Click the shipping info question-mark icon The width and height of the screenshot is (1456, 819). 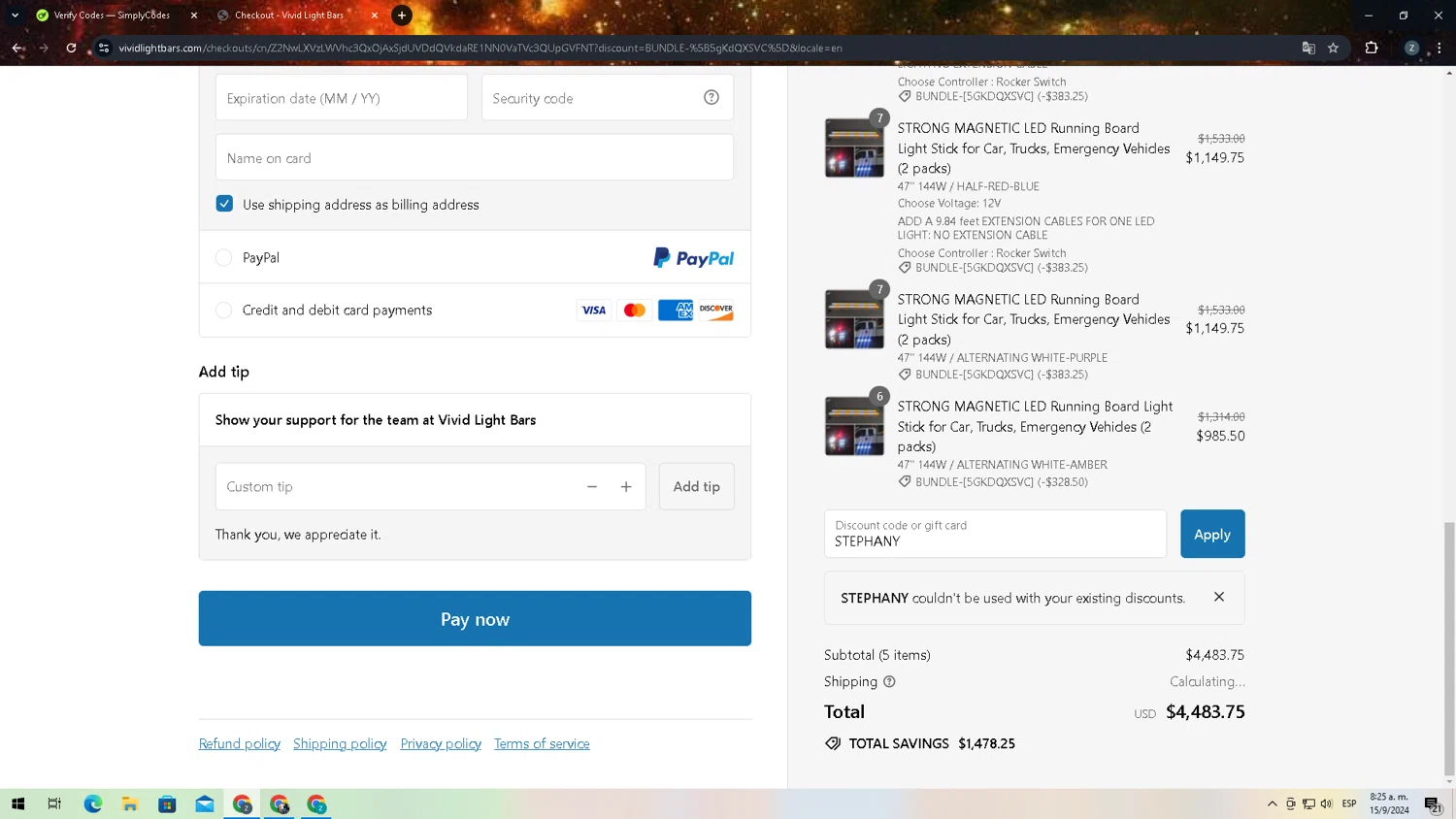pyautogui.click(x=889, y=681)
